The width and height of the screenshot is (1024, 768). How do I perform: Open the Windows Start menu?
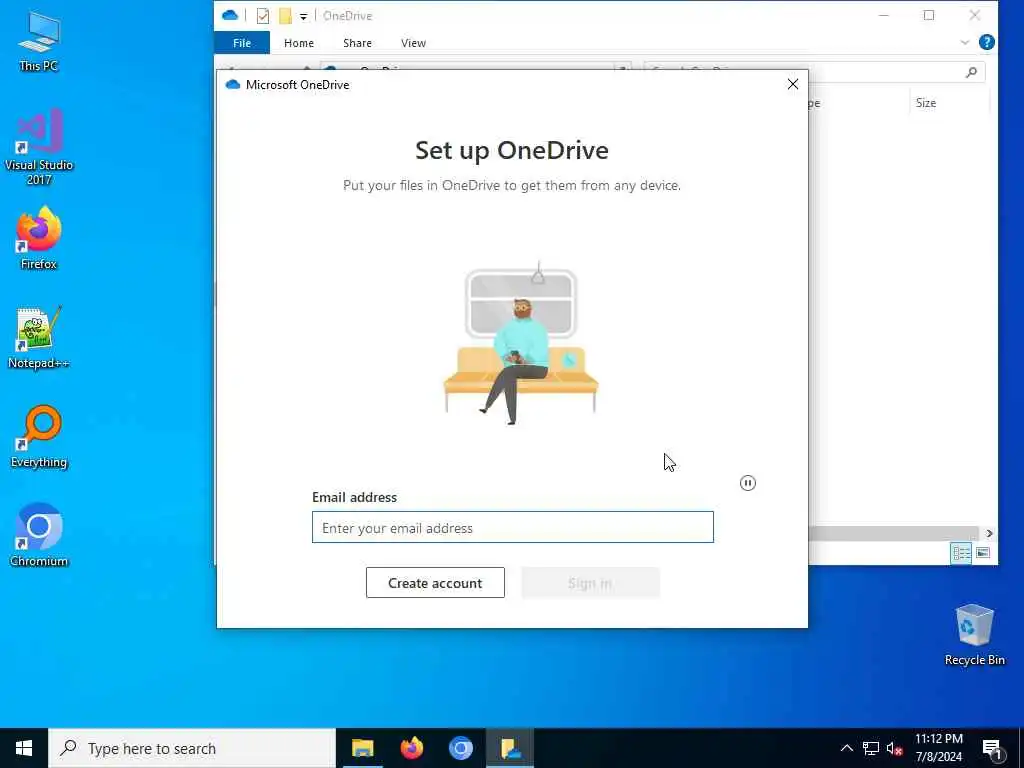point(24,748)
